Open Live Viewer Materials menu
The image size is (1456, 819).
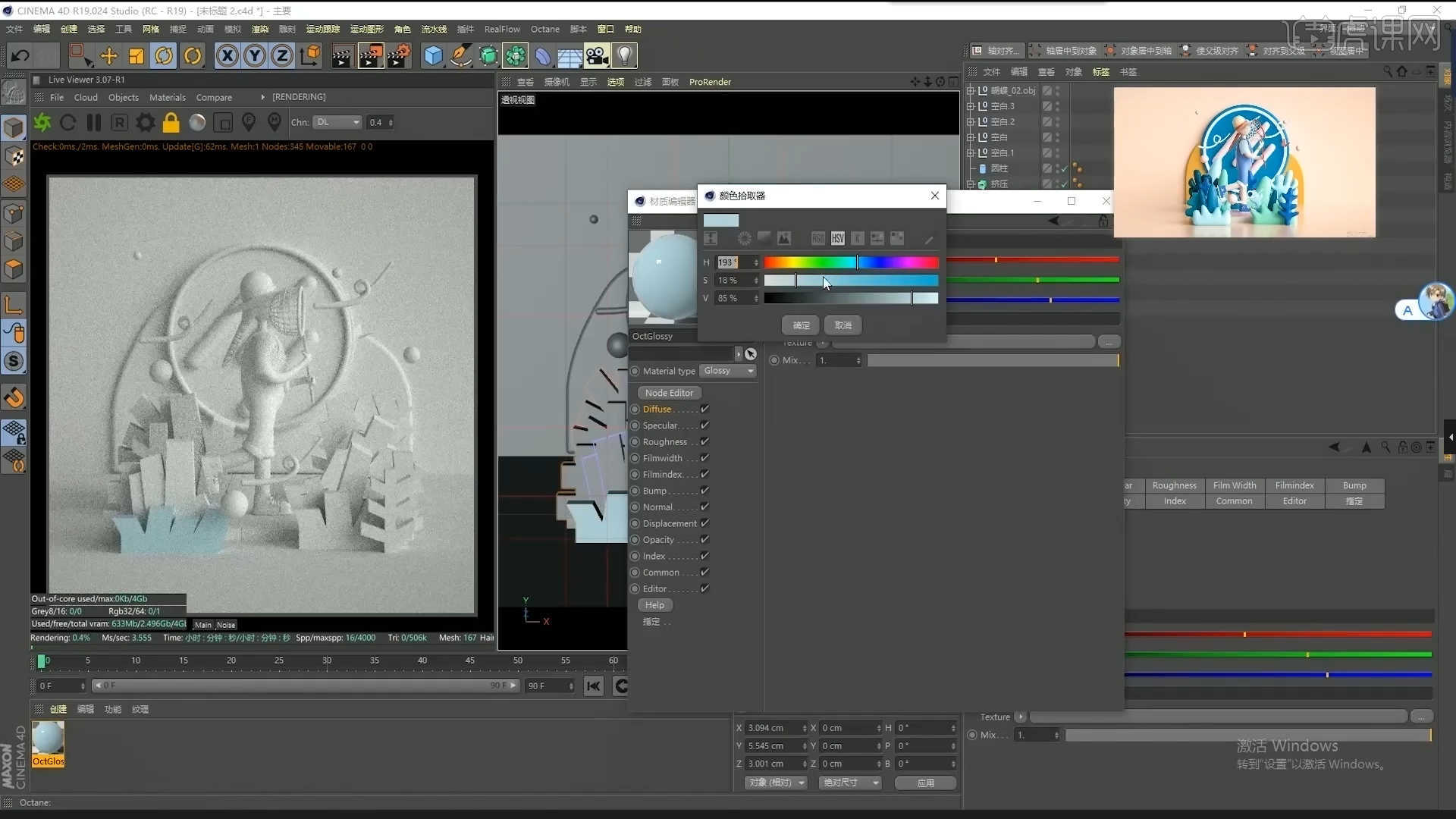click(168, 97)
